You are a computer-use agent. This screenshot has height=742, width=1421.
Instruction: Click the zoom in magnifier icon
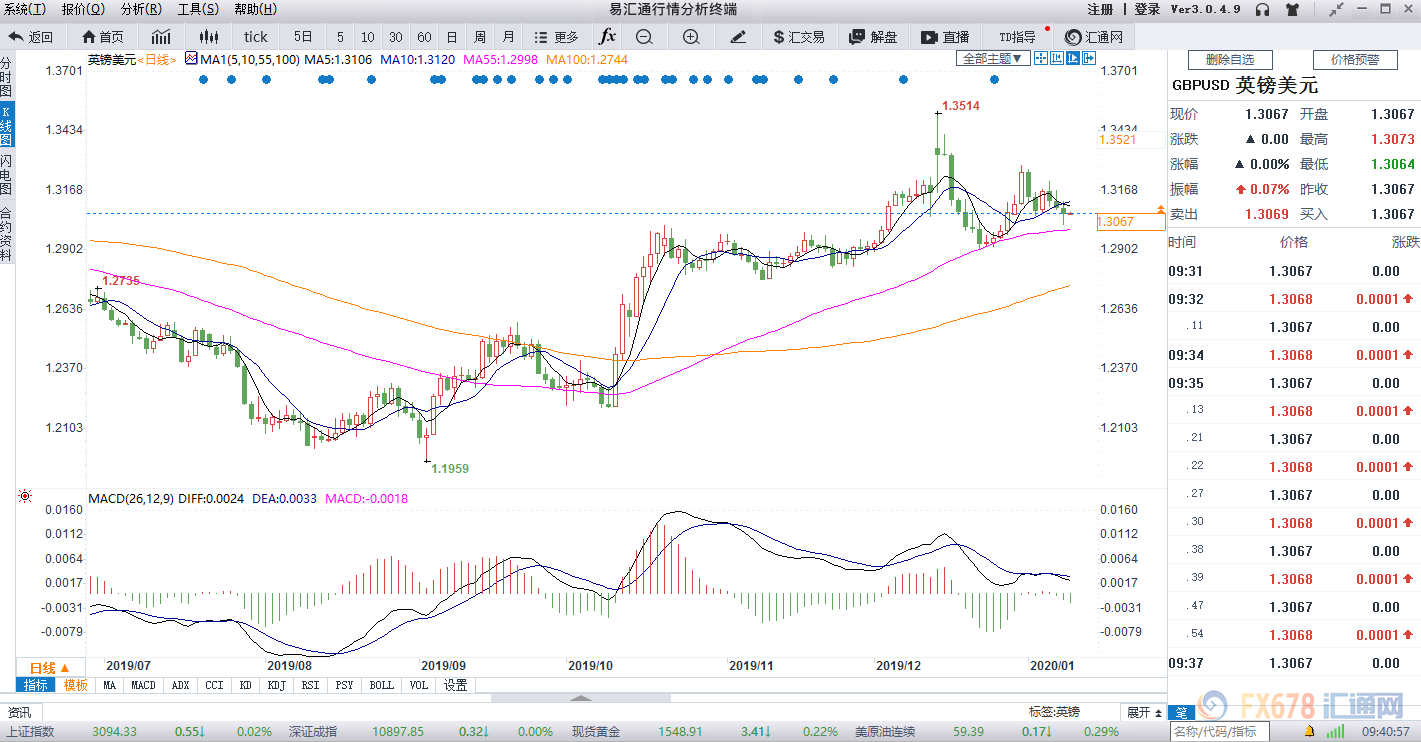point(691,37)
